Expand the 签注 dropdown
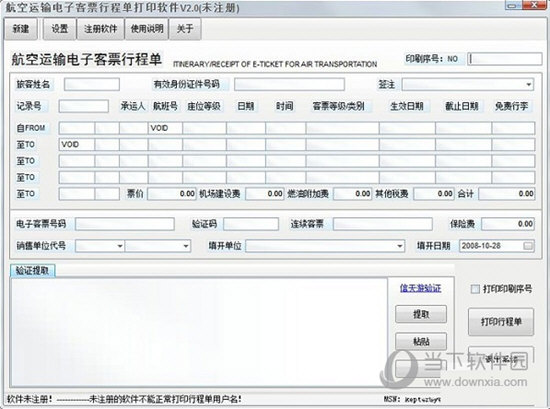 pyautogui.click(x=528, y=84)
